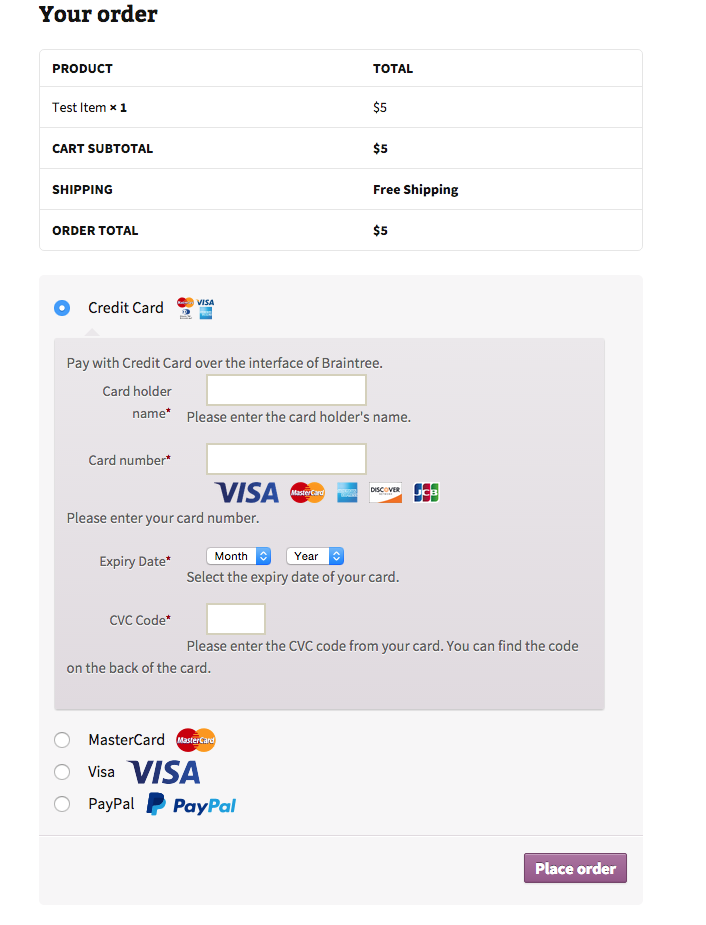Select the MasterCard radio button
Image resolution: width=706 pixels, height=925 pixels.
62,740
